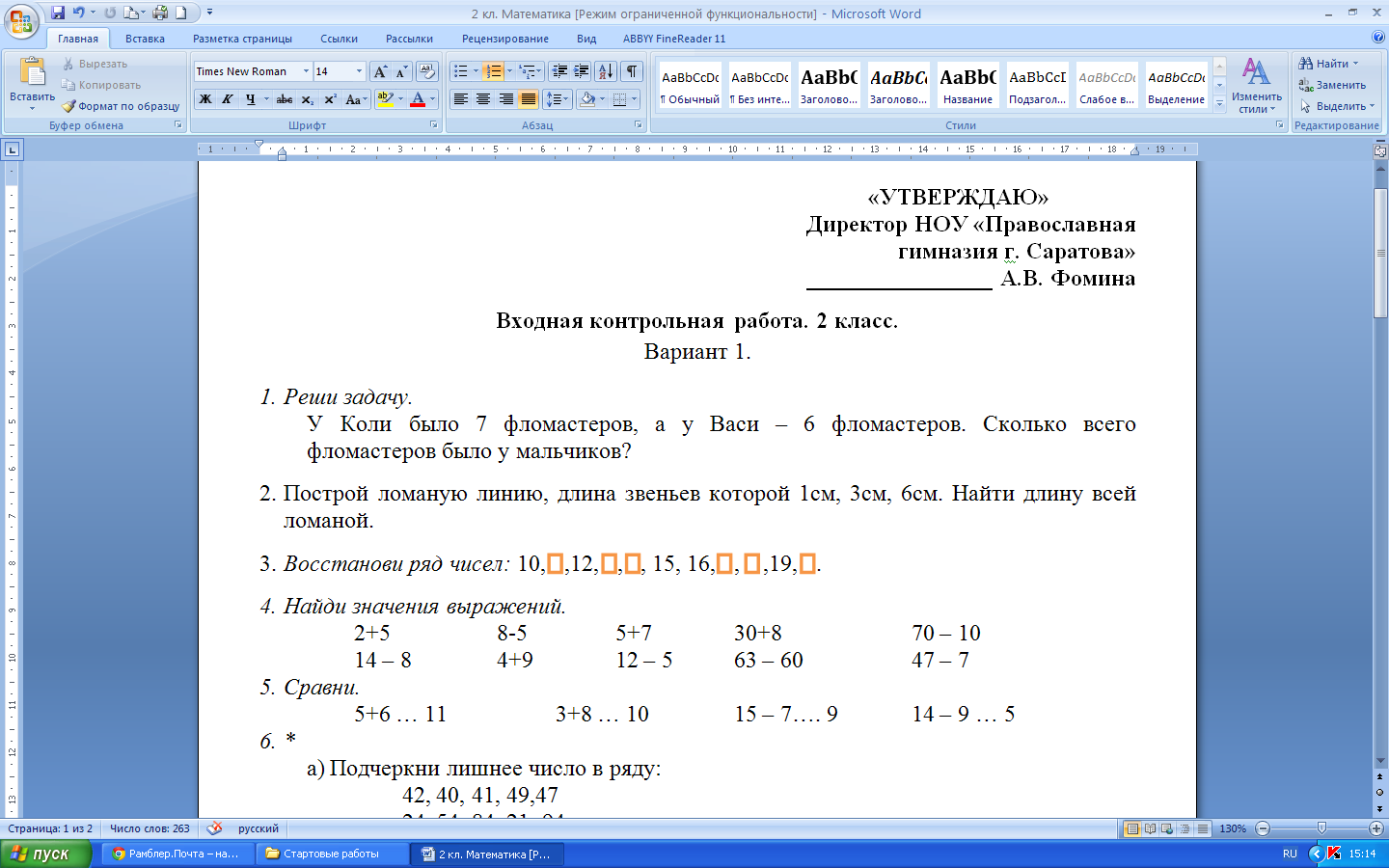Click the zoom slider handle
Screen dimensions: 1389x868
[1321, 828]
